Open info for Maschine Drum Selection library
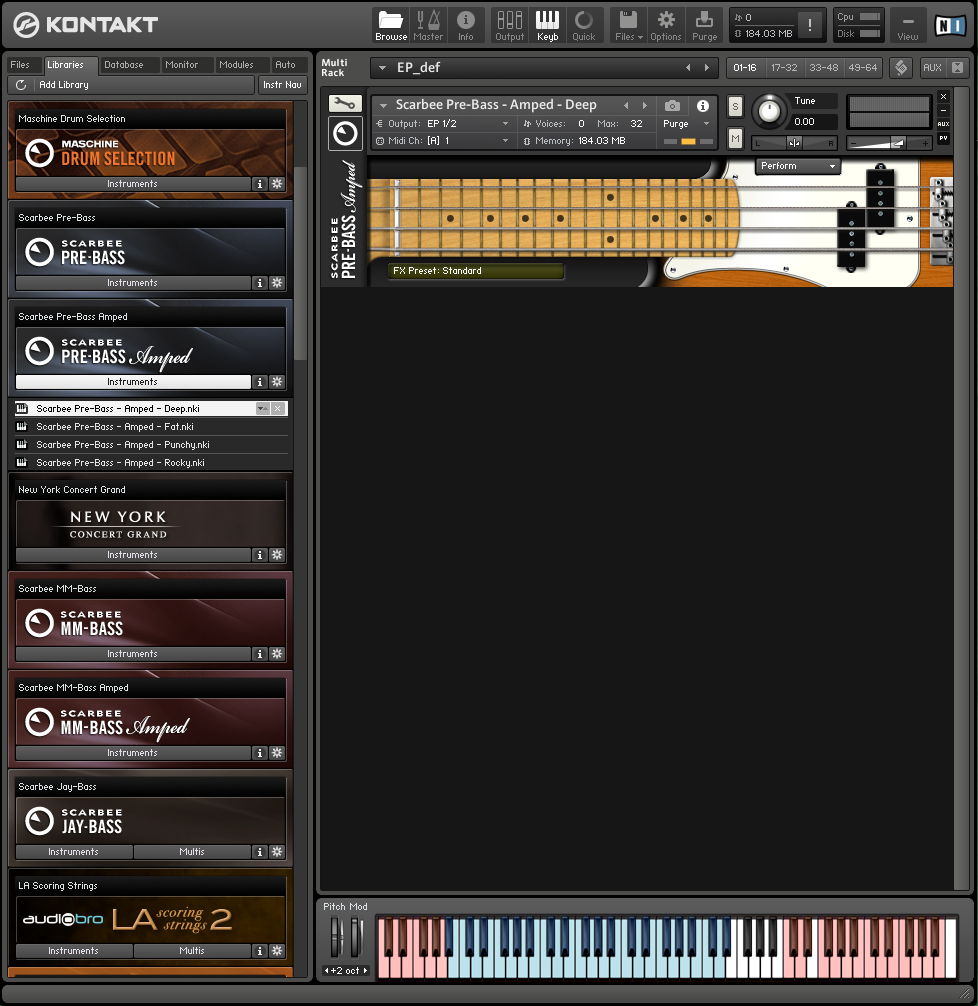Image resolution: width=978 pixels, height=1006 pixels. coord(260,184)
